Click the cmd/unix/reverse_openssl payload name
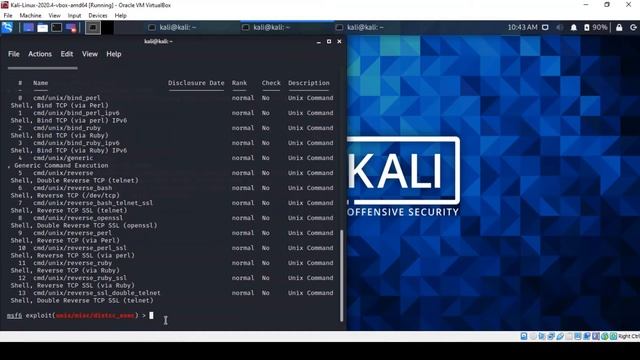 pos(78,218)
